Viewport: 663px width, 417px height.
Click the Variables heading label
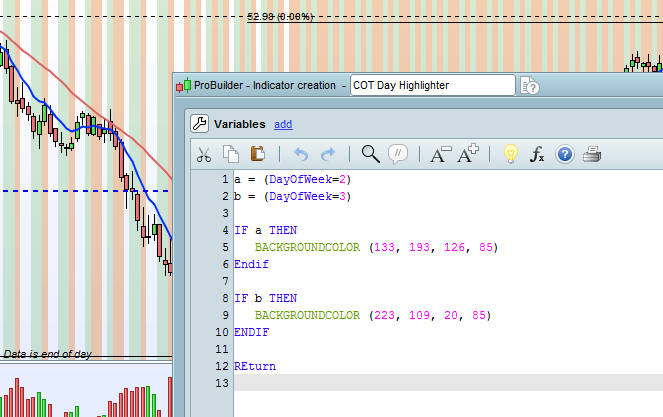[240, 124]
